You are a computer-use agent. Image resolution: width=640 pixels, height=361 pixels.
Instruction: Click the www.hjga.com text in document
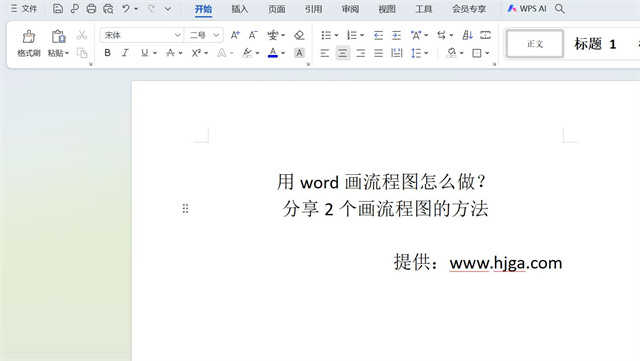click(506, 263)
